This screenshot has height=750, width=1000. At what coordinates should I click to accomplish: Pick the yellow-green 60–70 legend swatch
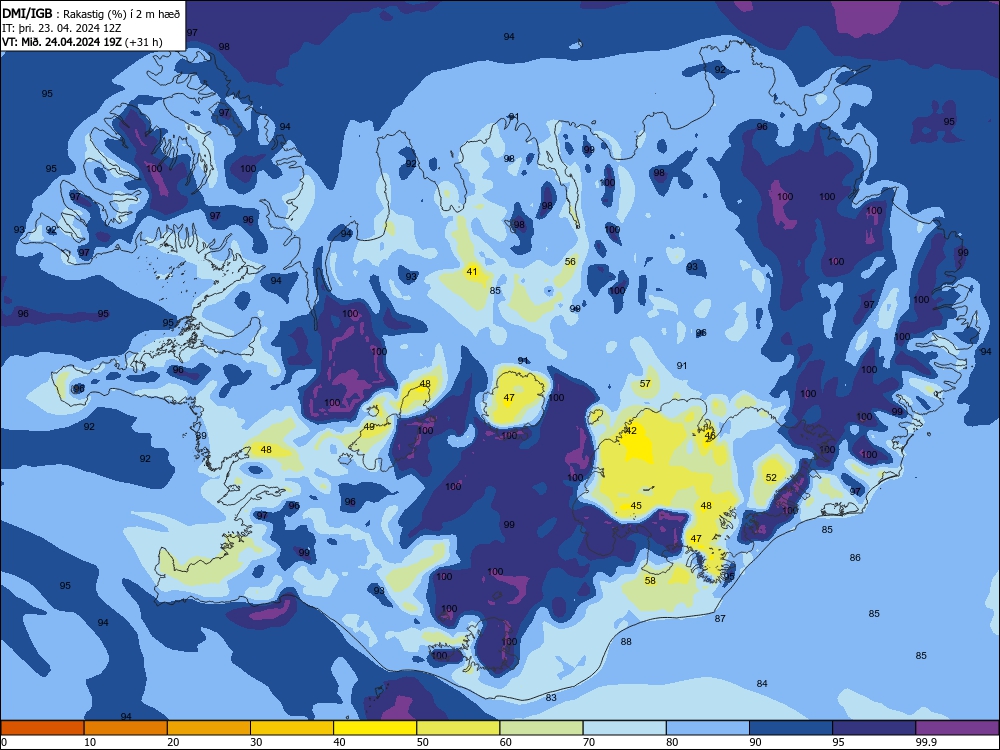coord(541,728)
